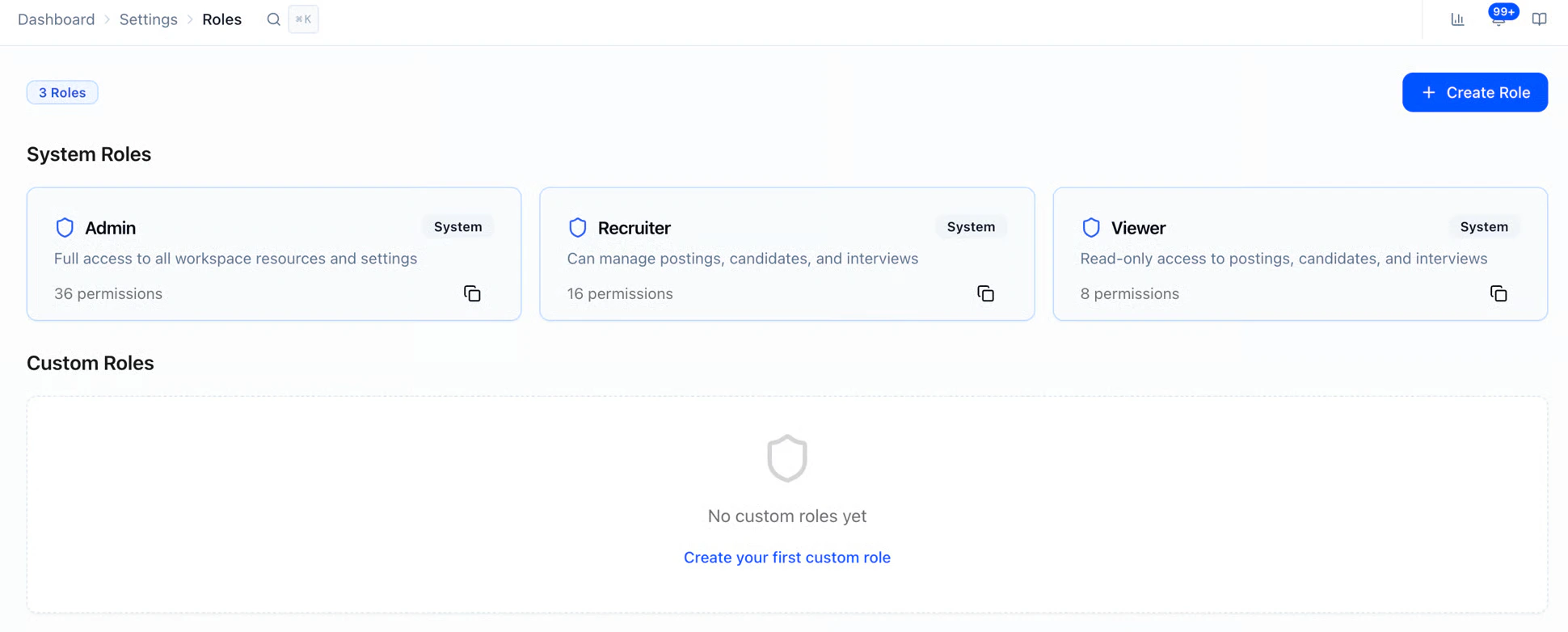Click 'Full access to all workspace resources' description

[236, 259]
